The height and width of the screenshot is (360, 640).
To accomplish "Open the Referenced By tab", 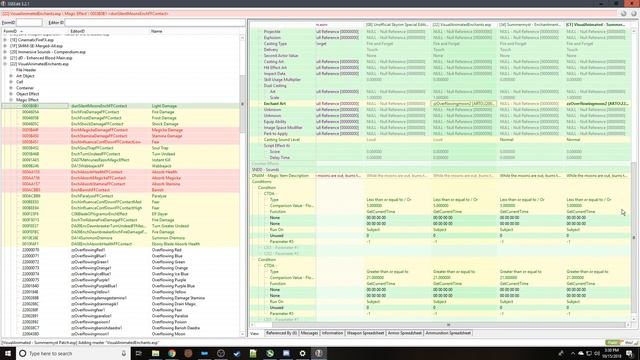I will click(x=281, y=333).
